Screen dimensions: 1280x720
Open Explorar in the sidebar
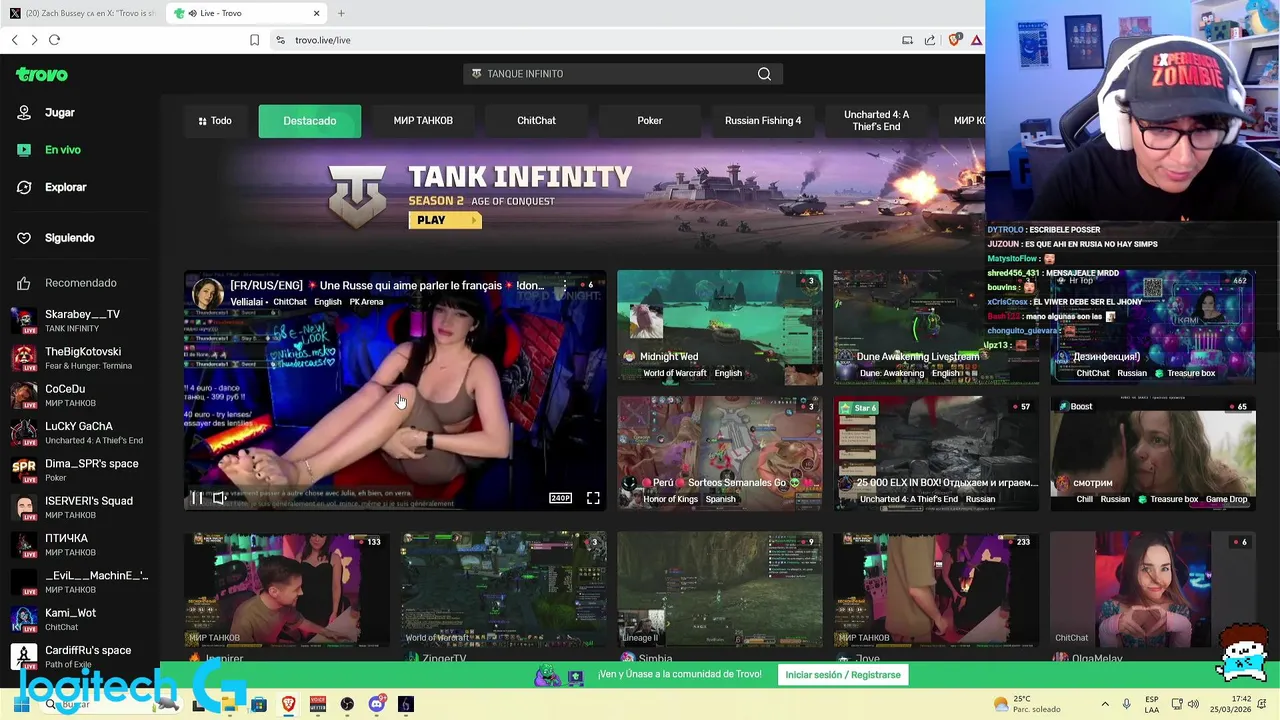pos(51,187)
